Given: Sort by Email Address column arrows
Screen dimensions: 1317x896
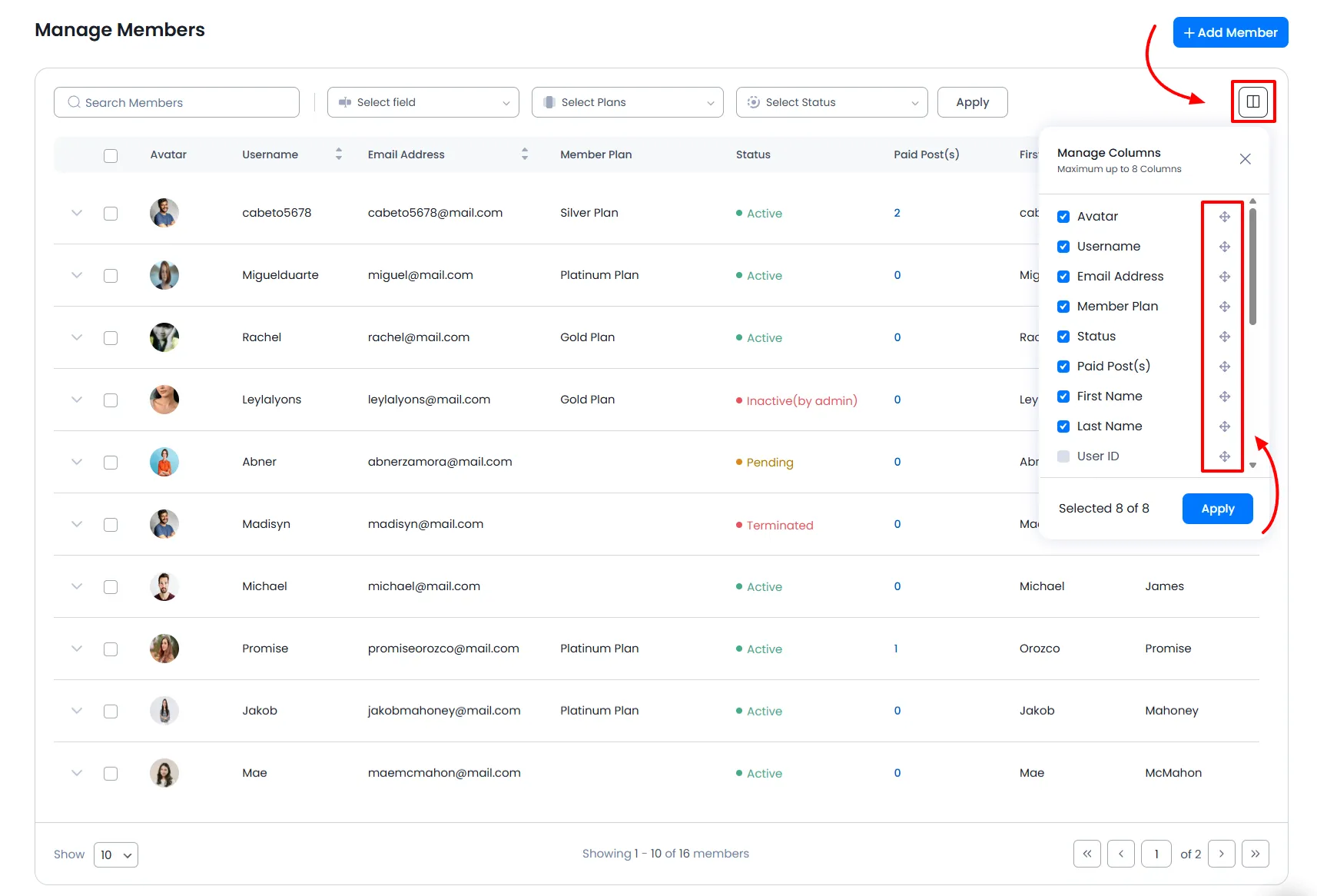Looking at the screenshot, I should click(524, 154).
